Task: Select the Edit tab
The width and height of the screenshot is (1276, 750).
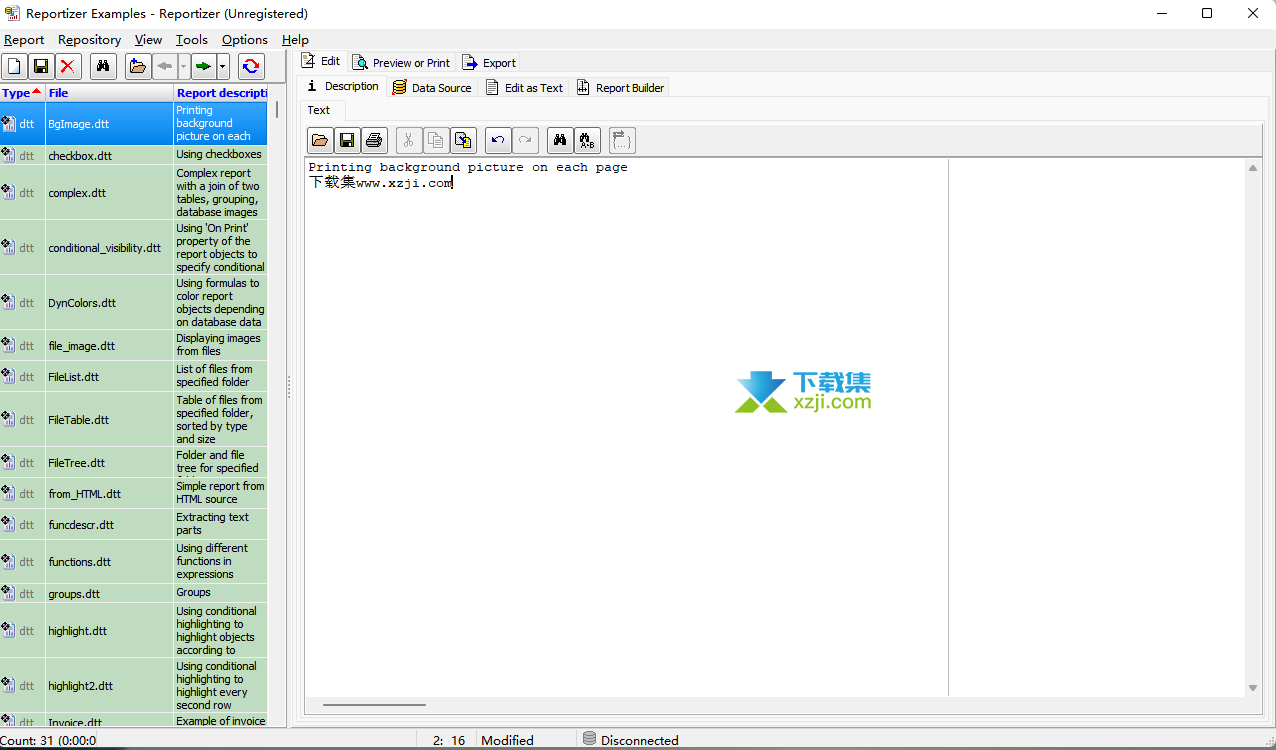Action: pos(321,61)
